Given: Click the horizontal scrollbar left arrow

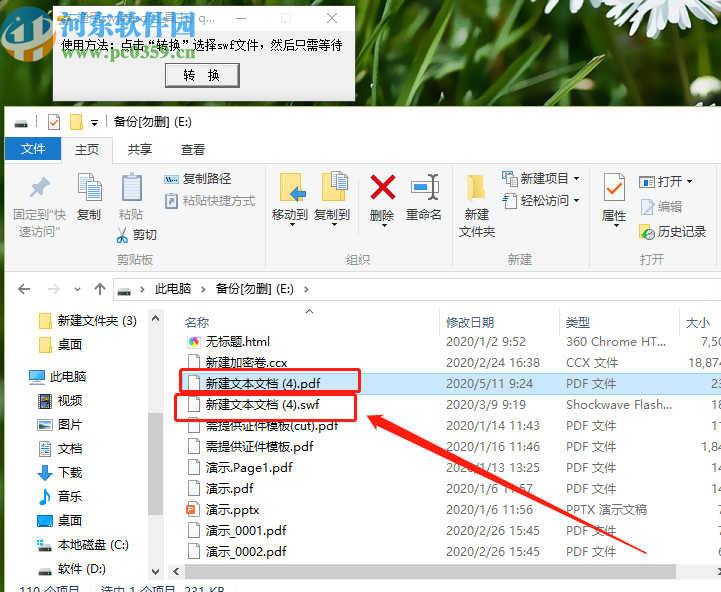Looking at the screenshot, I should click(176, 572).
